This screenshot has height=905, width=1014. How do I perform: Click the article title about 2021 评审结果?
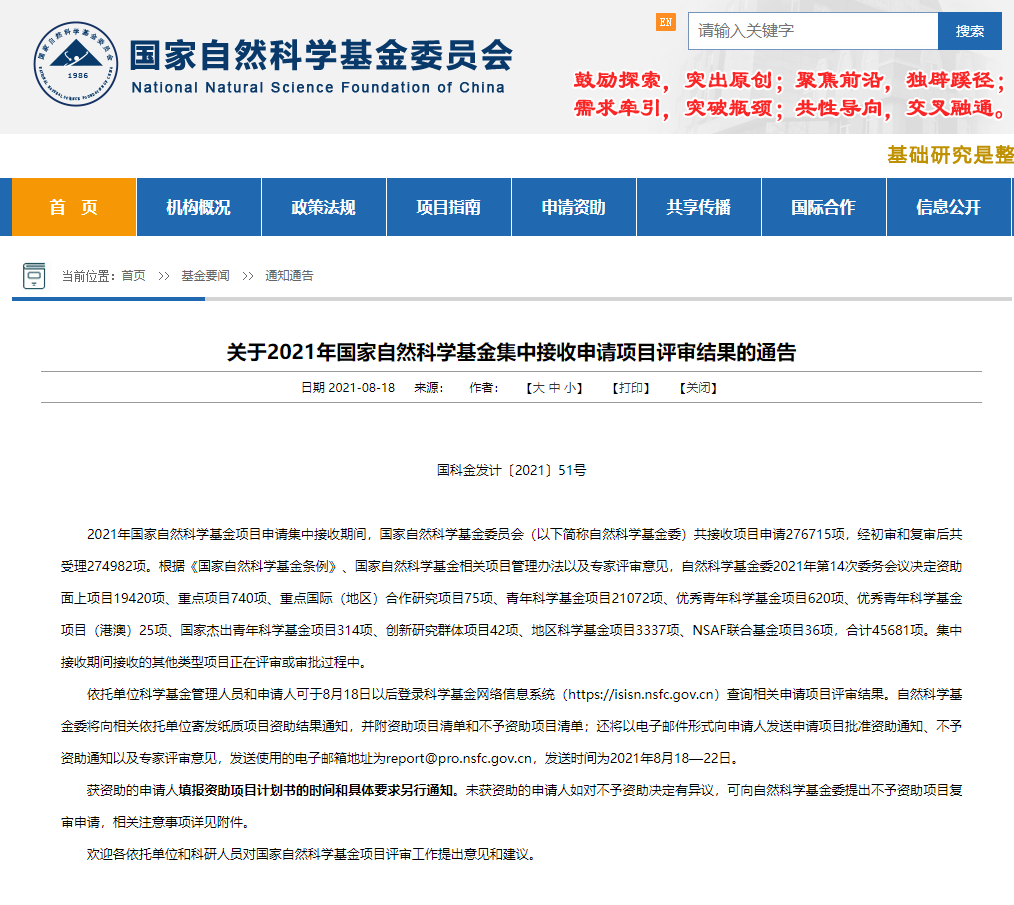(x=511, y=353)
